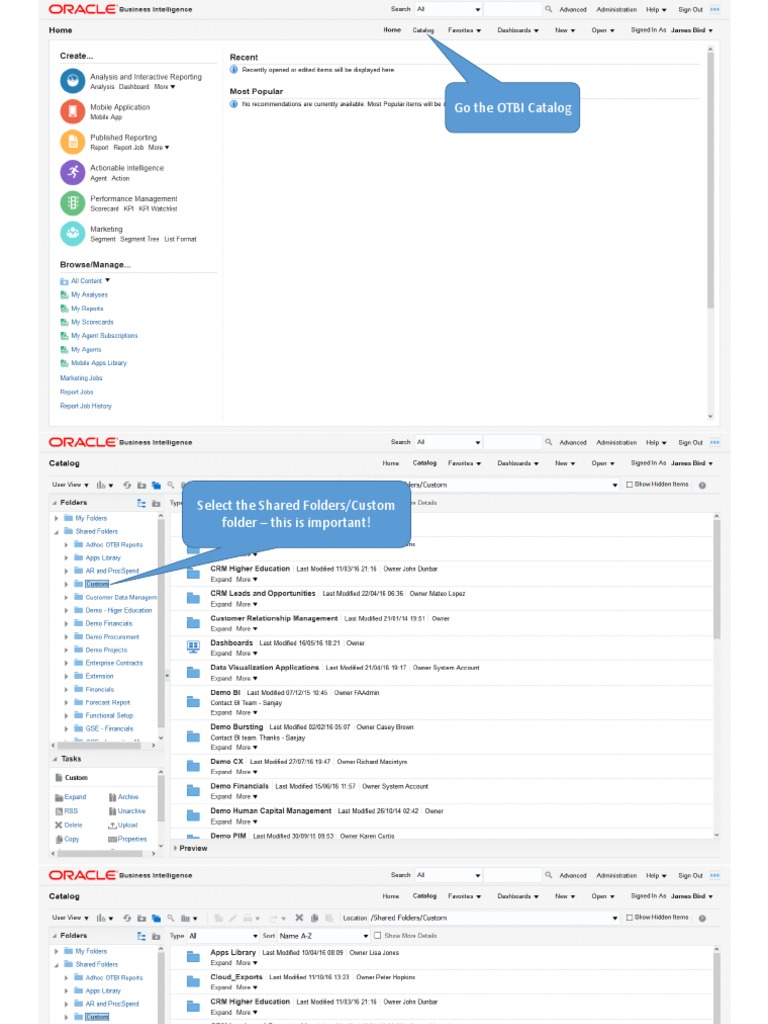Toggle Show Hidden Items in middle Catalog
768x1024 pixels.
point(630,485)
